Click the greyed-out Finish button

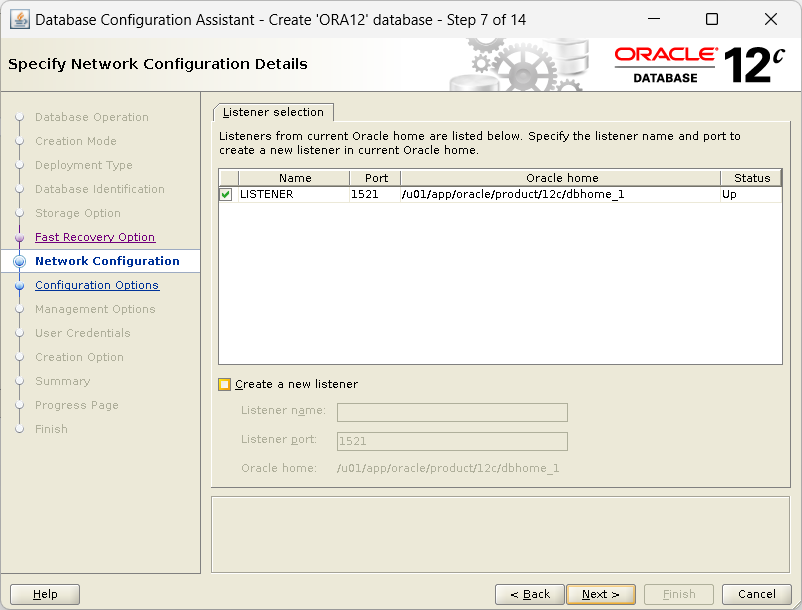pyautogui.click(x=679, y=594)
